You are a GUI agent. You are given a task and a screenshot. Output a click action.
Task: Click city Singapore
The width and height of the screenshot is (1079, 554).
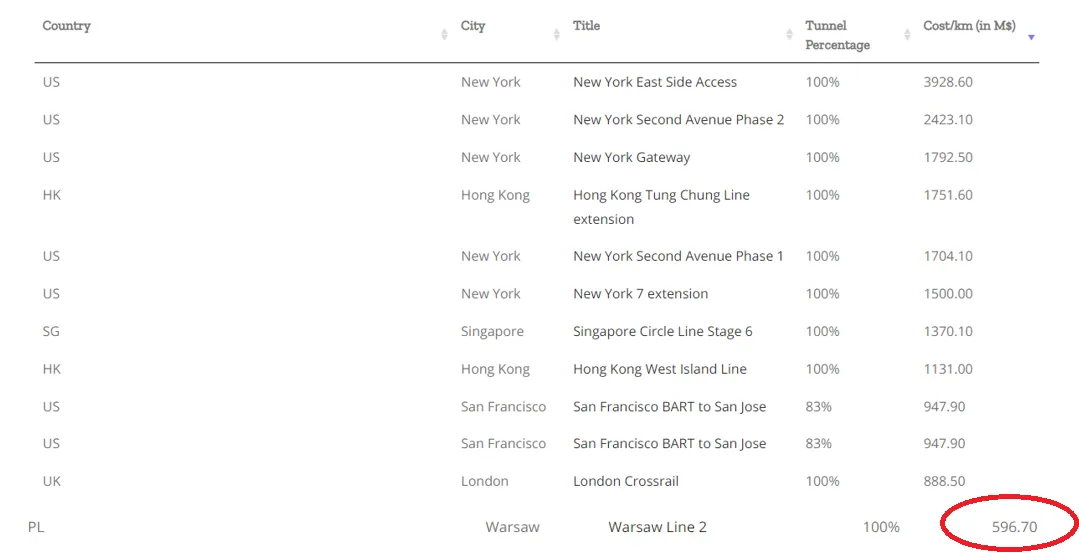(x=492, y=332)
